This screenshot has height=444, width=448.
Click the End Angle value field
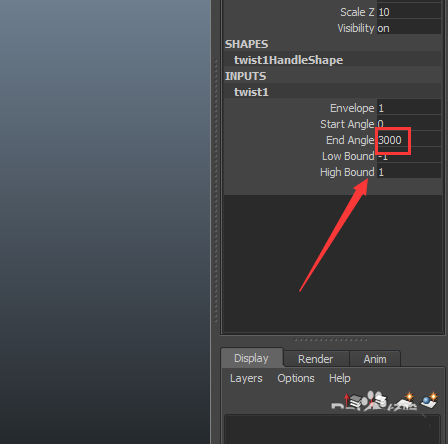(x=409, y=140)
